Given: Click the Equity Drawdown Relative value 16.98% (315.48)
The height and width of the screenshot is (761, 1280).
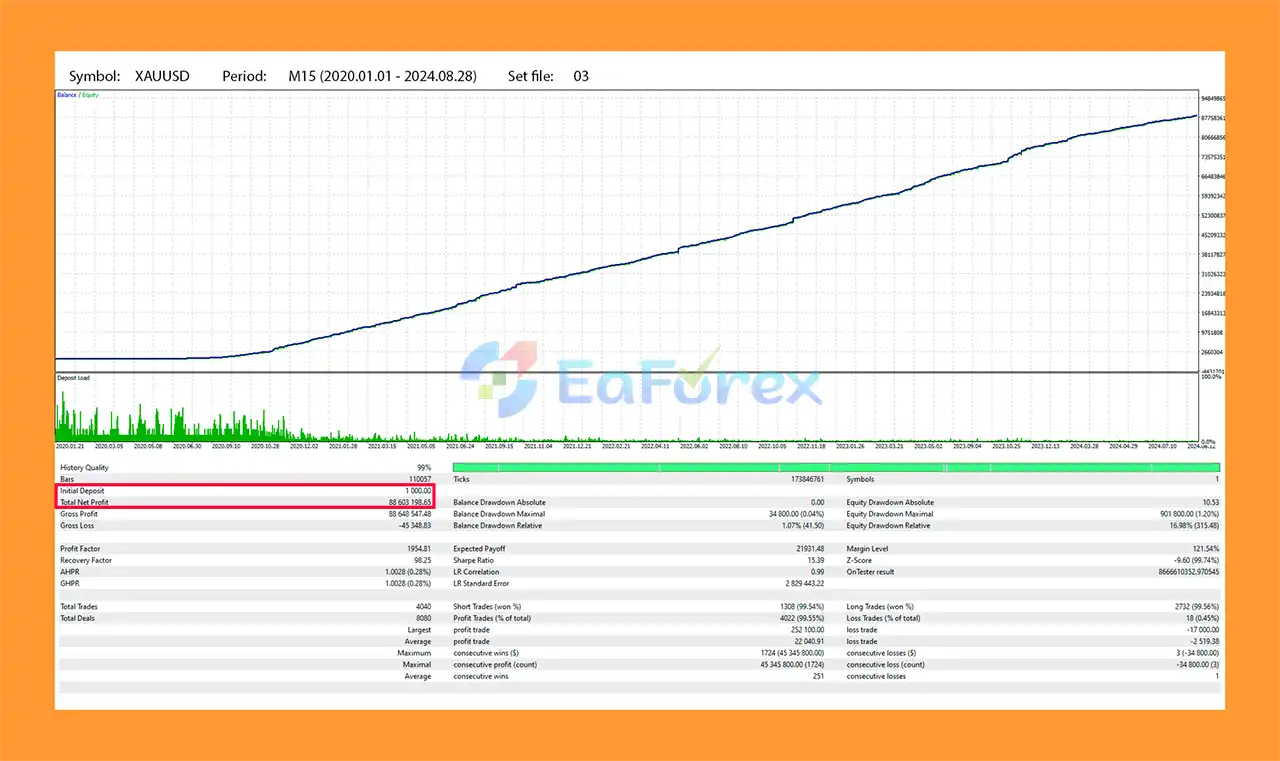Looking at the screenshot, I should tap(1193, 525).
